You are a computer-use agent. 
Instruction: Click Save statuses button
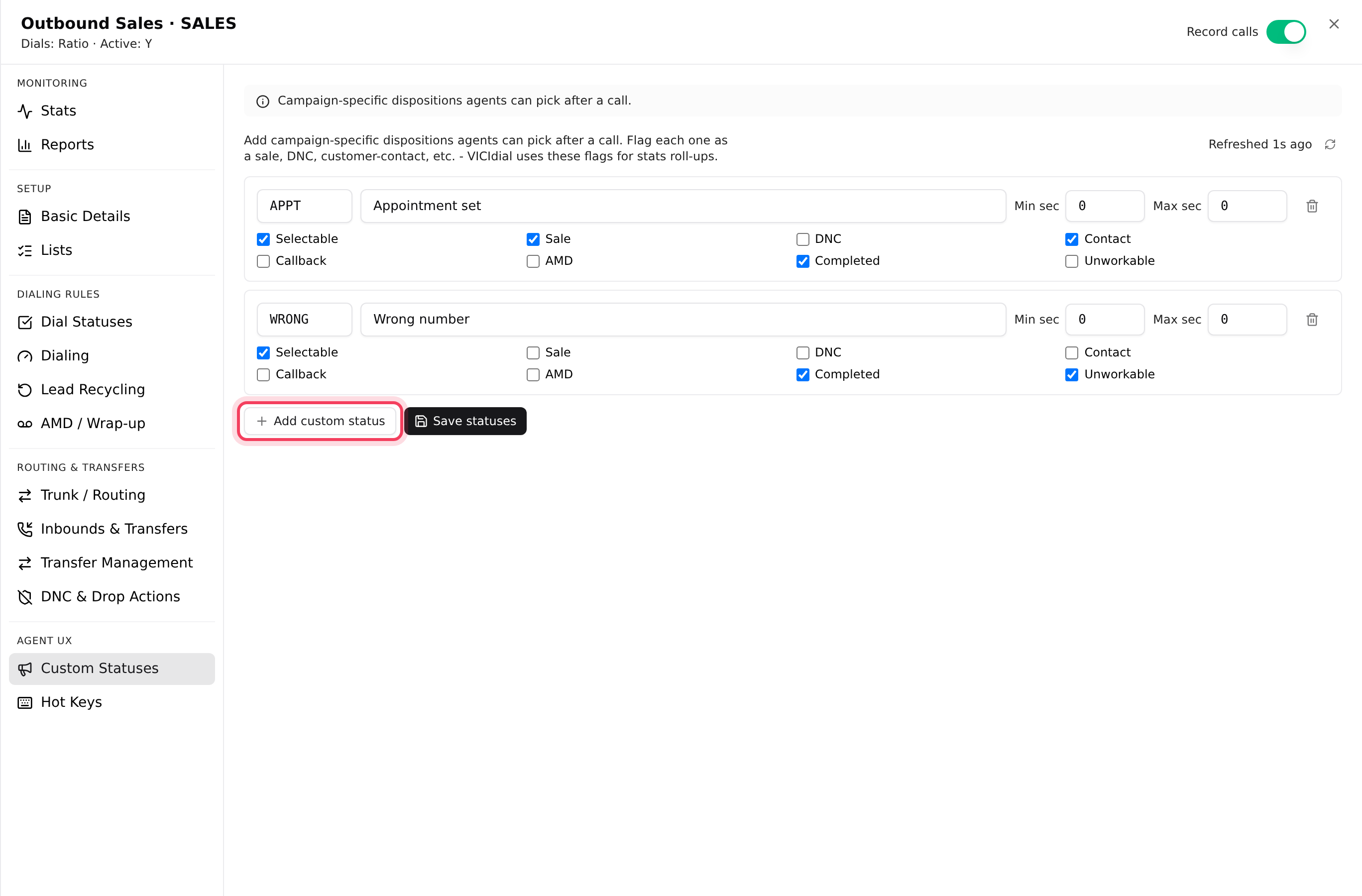[465, 421]
